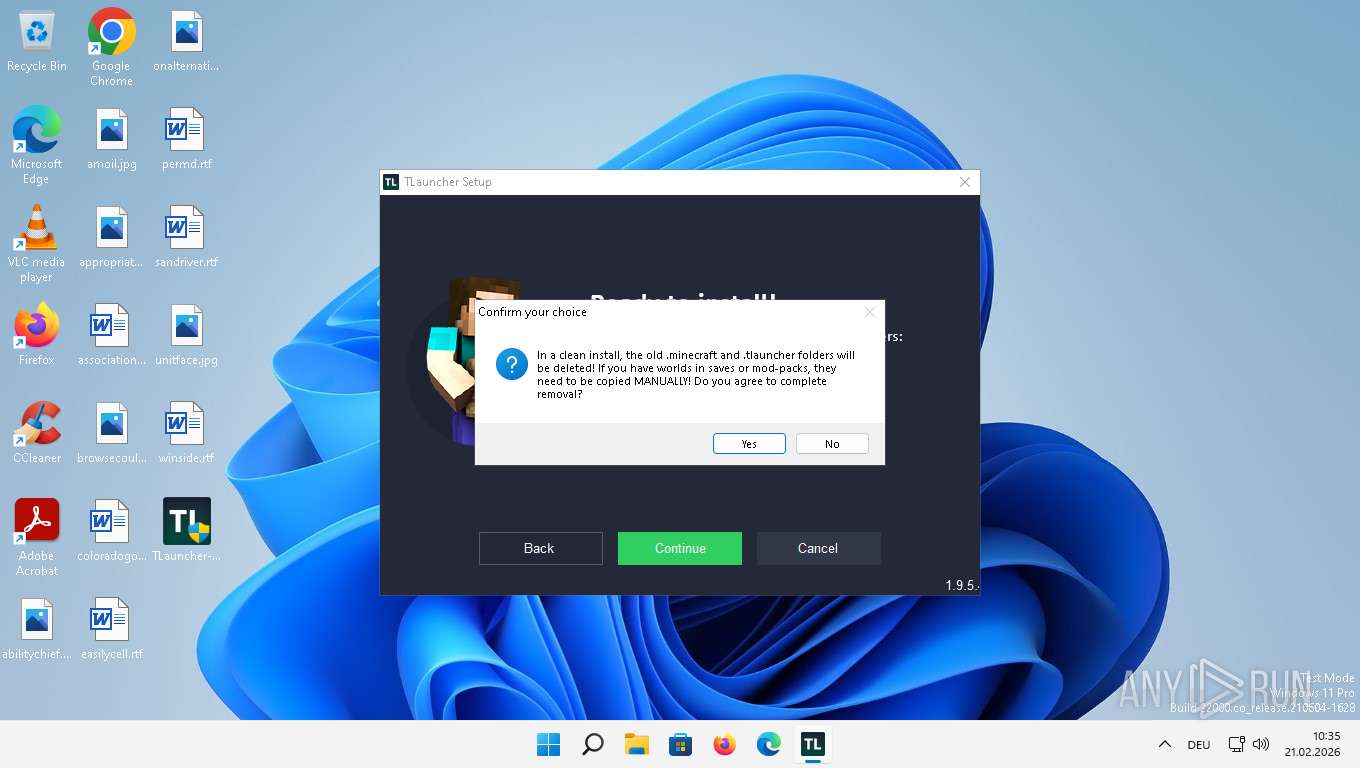Open the Recycle Bin desktop icon
Viewport: 1360px width, 768px height.
(x=37, y=42)
